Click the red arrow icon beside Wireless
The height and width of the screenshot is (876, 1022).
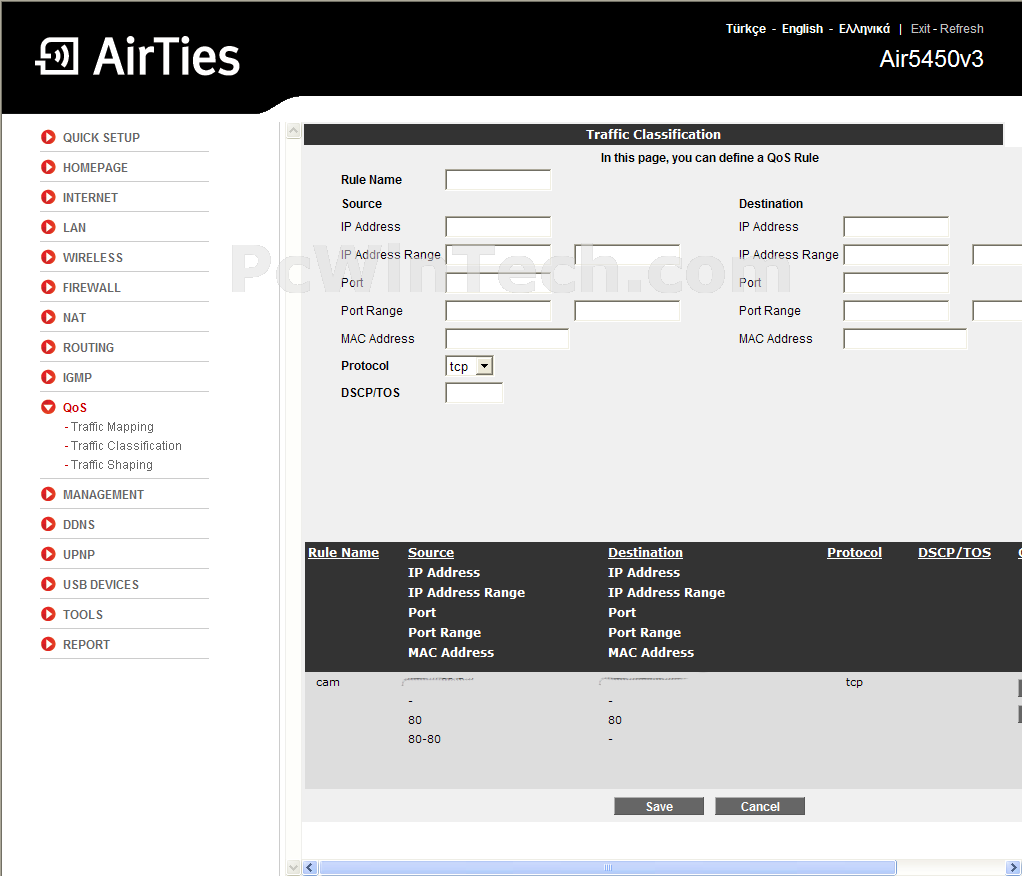pyautogui.click(x=48, y=257)
